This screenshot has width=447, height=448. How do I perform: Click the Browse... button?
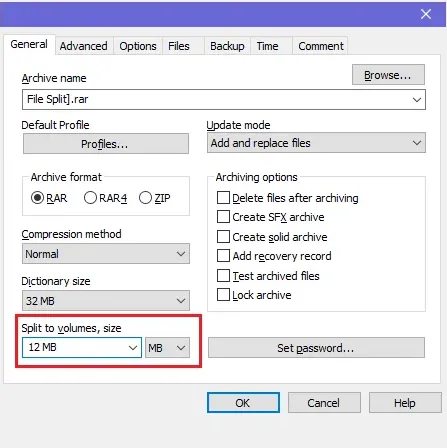pyautogui.click(x=388, y=75)
